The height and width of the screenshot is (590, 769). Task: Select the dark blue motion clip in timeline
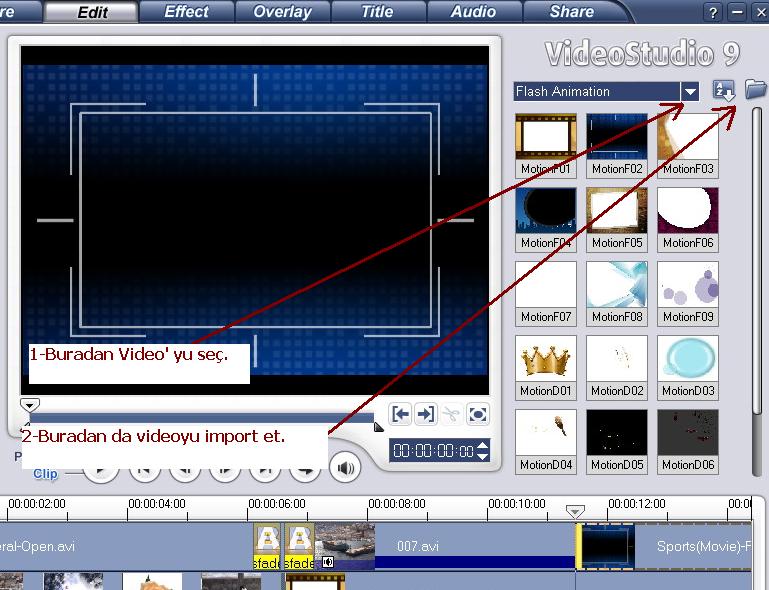coord(606,546)
